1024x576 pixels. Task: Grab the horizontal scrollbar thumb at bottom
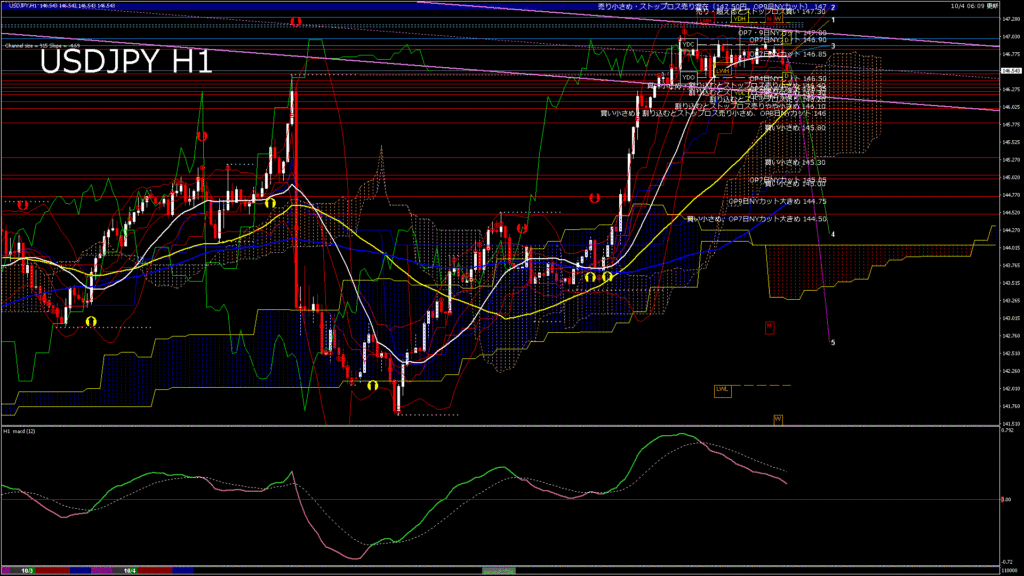[x=497, y=570]
